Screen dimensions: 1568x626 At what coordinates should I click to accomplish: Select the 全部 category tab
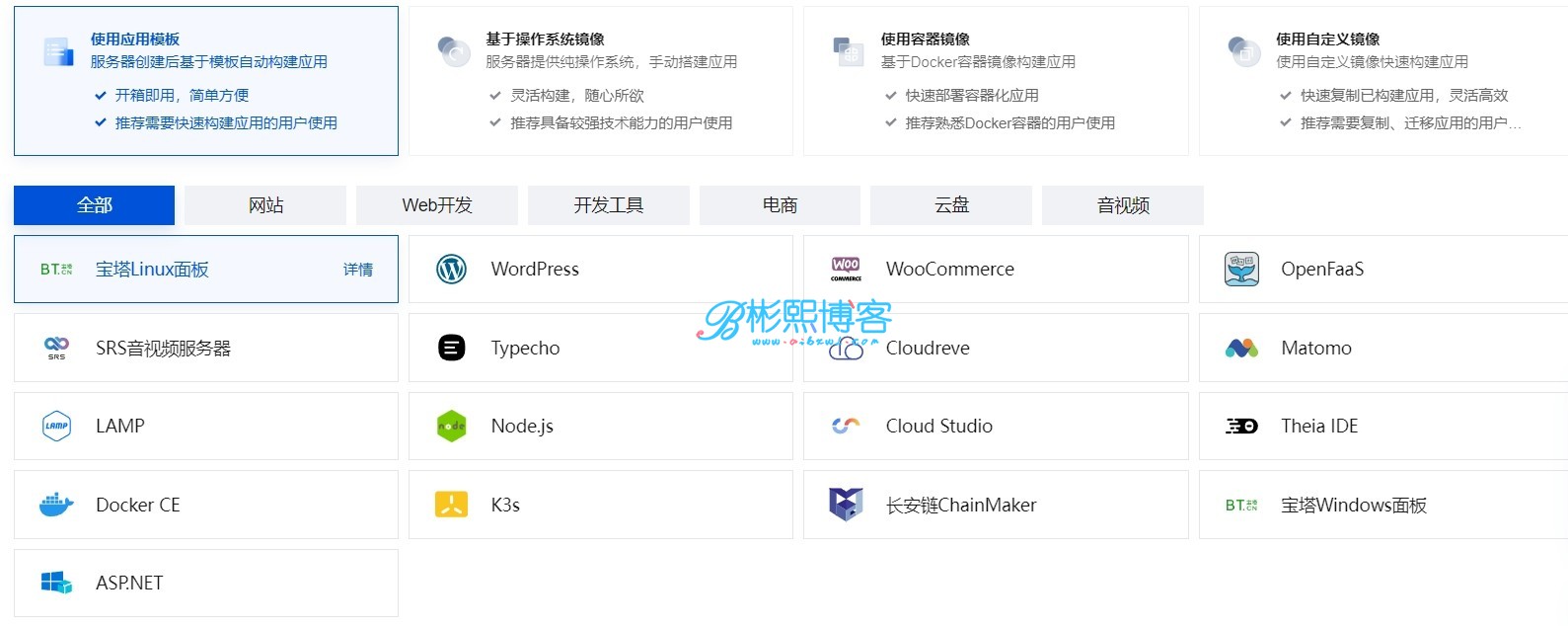click(94, 205)
